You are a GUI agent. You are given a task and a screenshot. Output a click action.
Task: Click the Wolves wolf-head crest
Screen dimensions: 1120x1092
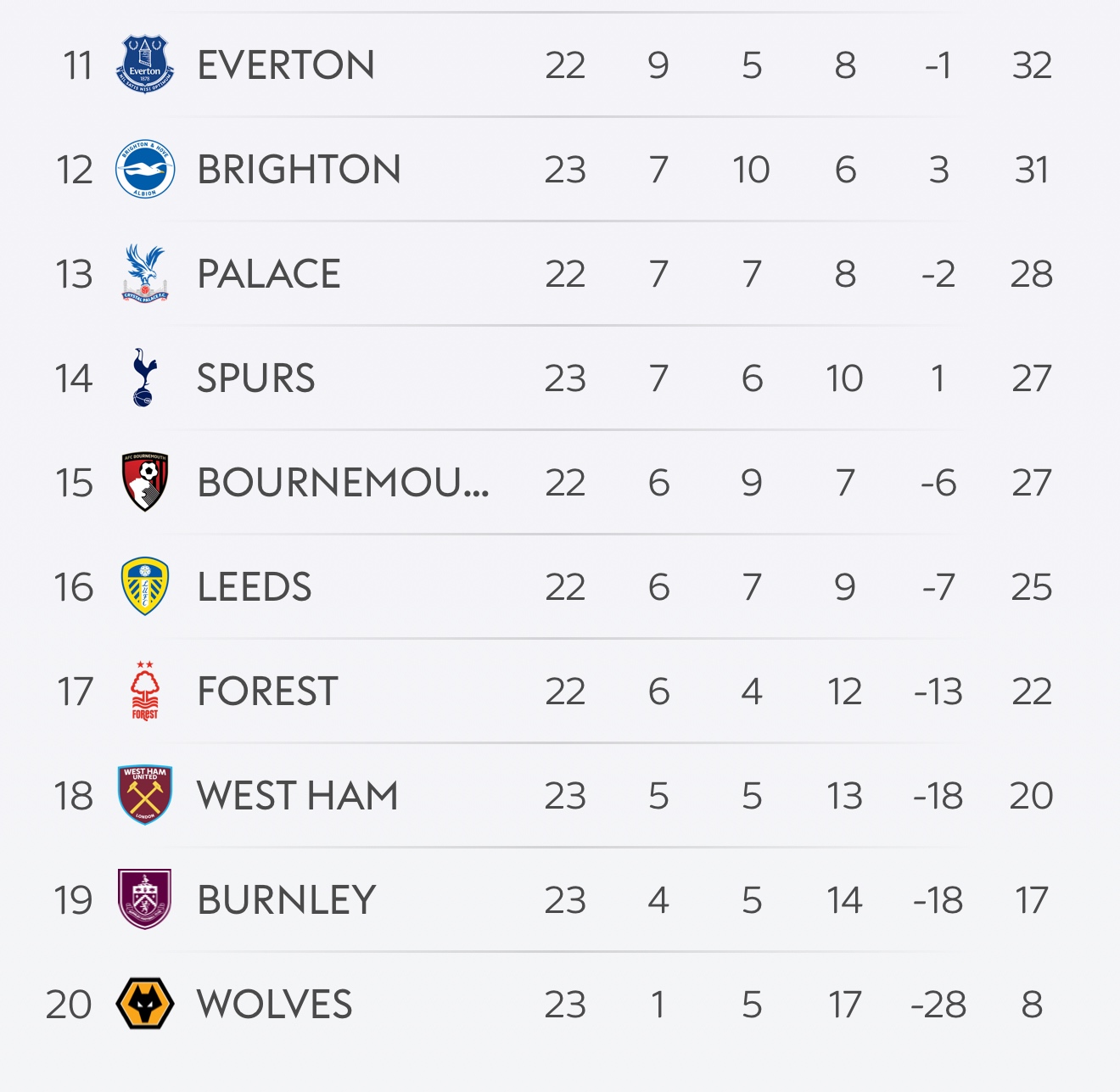[145, 1004]
